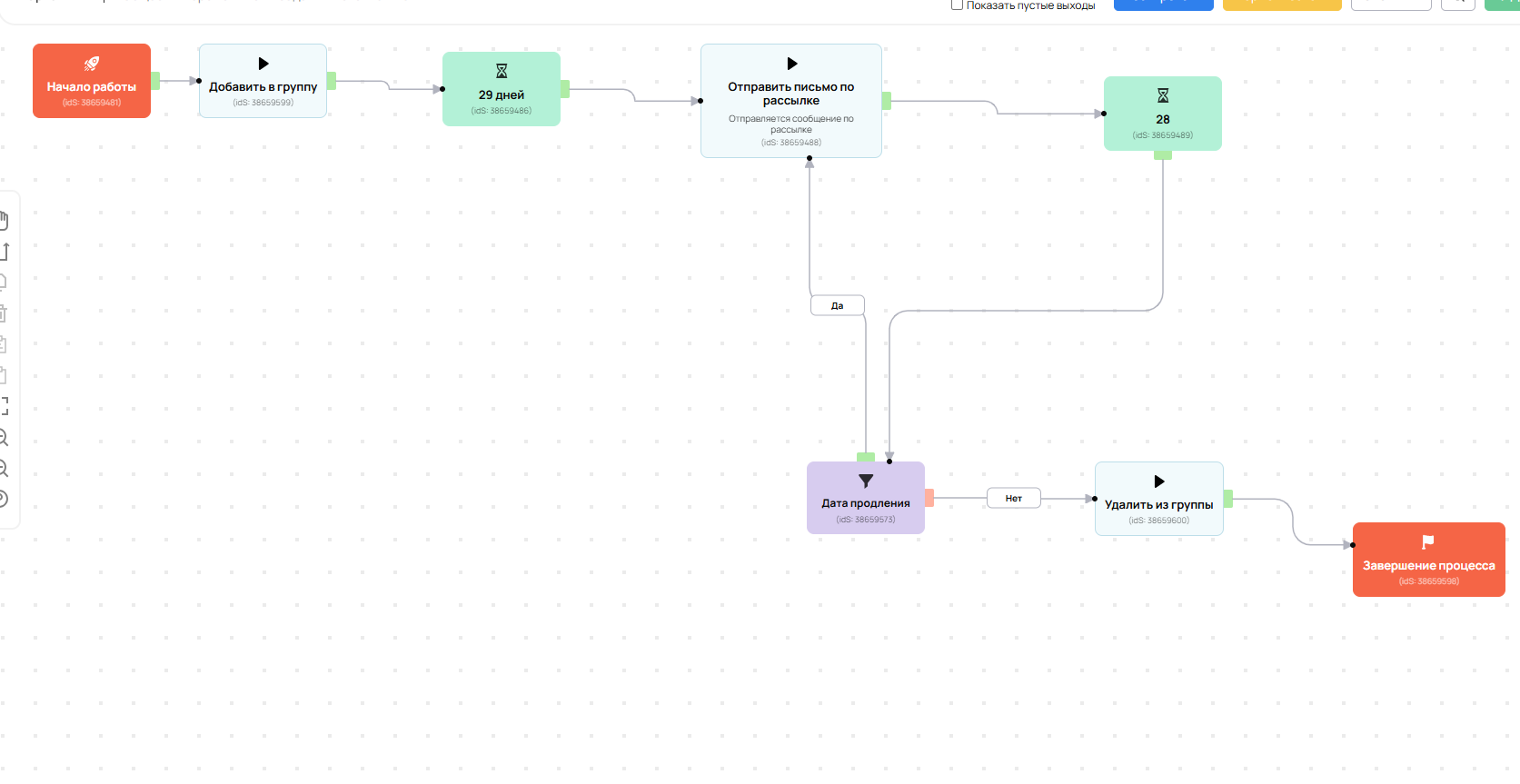This screenshot has height=784, width=1520.
Task: Click play icon on Удалить из группы node
Action: coord(1159,481)
